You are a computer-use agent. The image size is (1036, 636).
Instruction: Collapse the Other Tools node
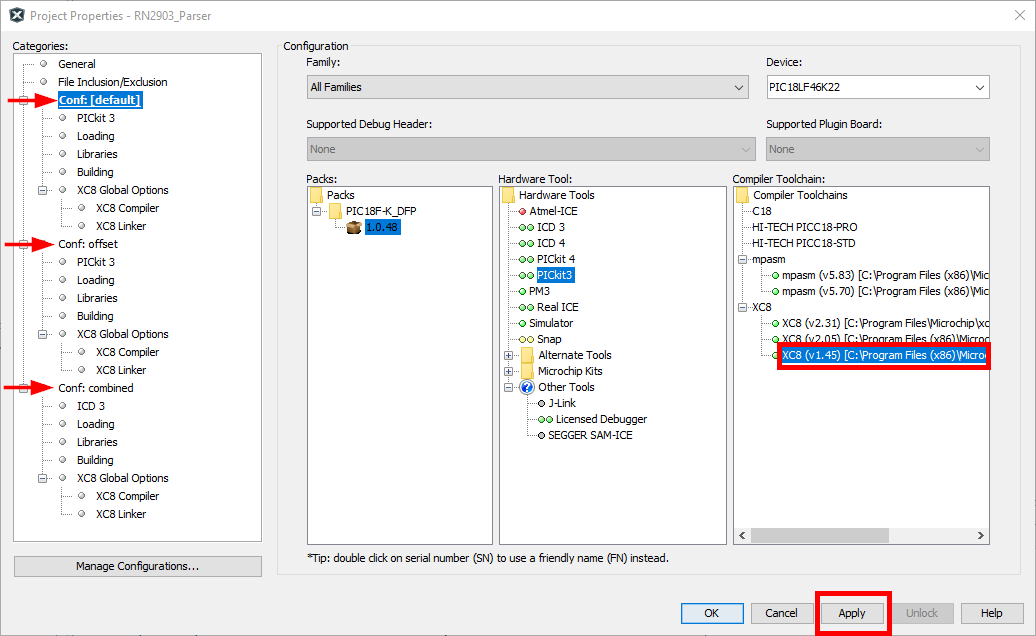click(509, 387)
